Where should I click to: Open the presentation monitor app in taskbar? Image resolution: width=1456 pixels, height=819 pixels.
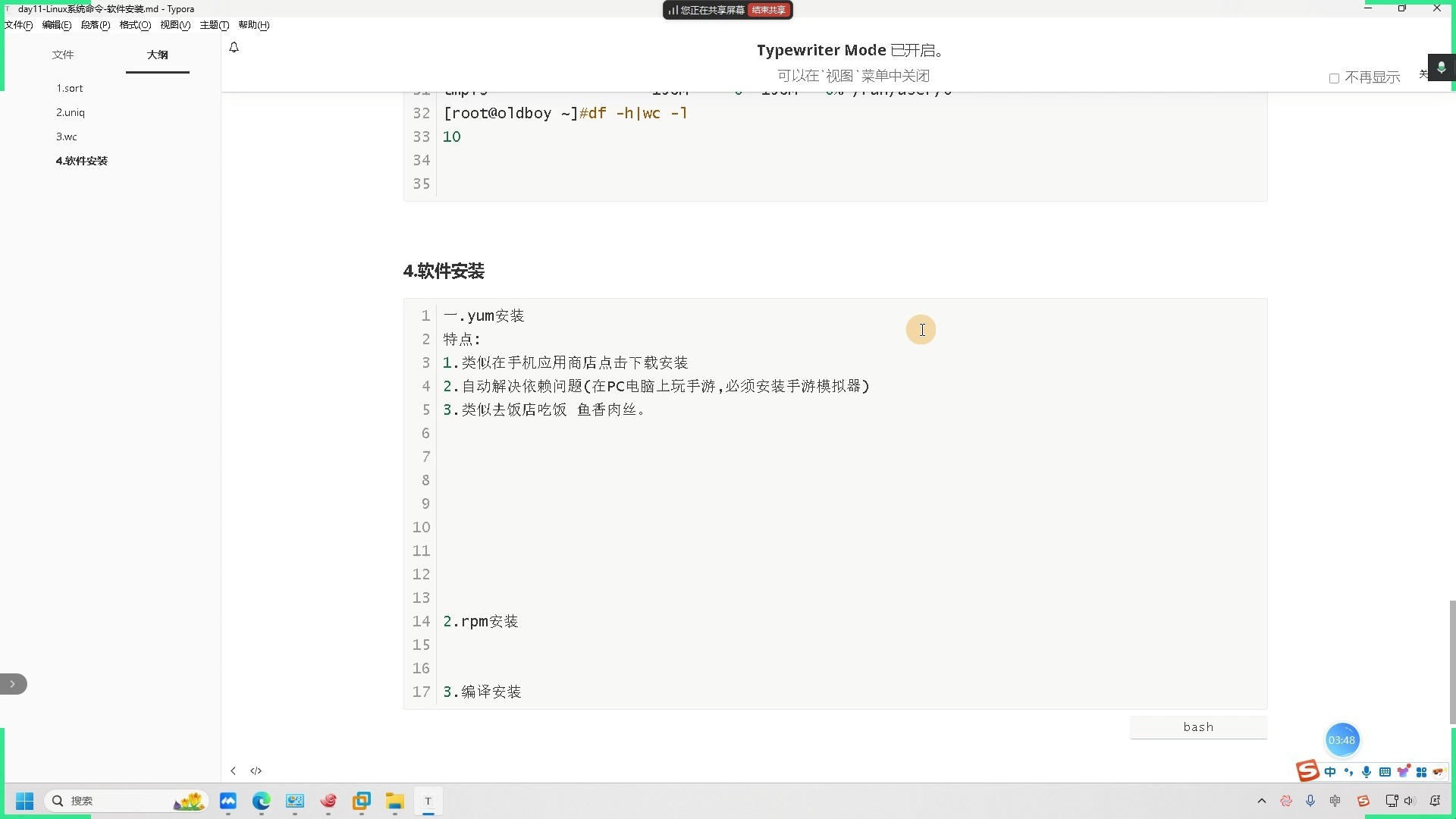[x=295, y=801]
